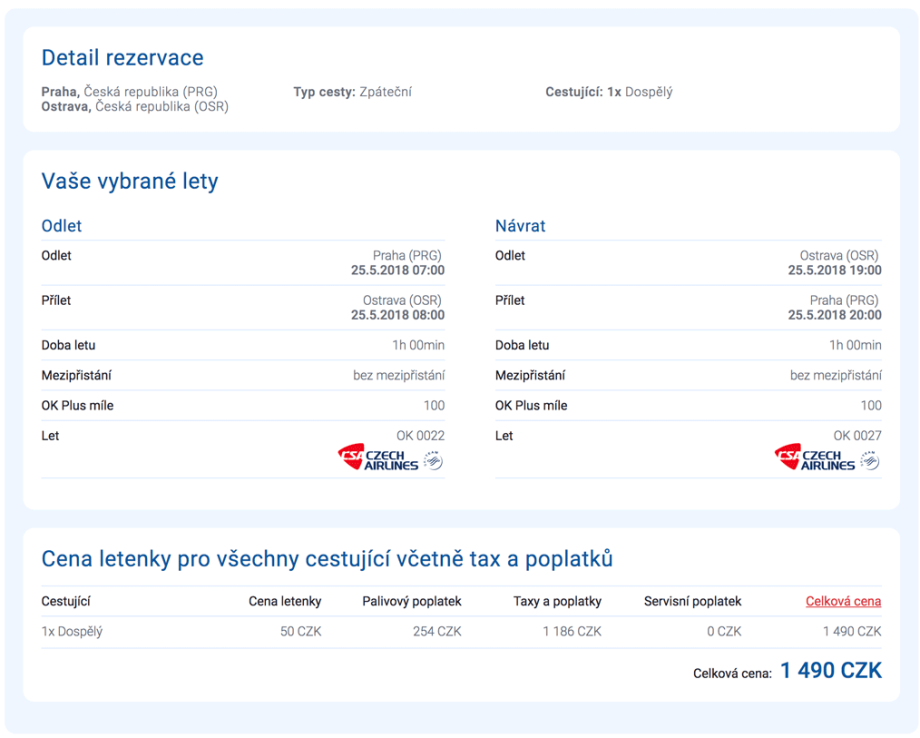The image size is (920, 738).
Task: Click the Typ cesty: Zpáteční text
Action: [352, 92]
